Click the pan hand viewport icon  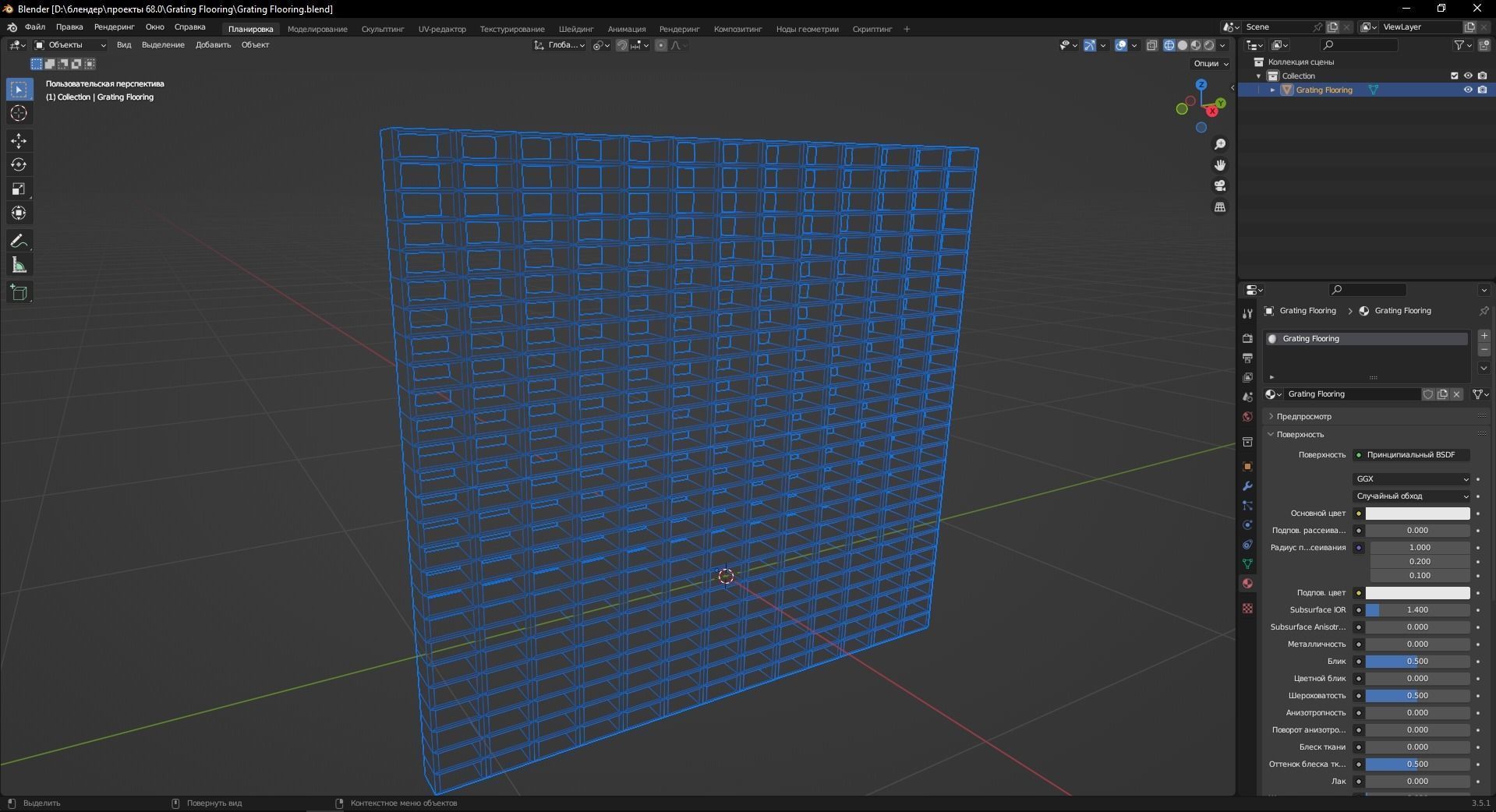pos(1220,165)
